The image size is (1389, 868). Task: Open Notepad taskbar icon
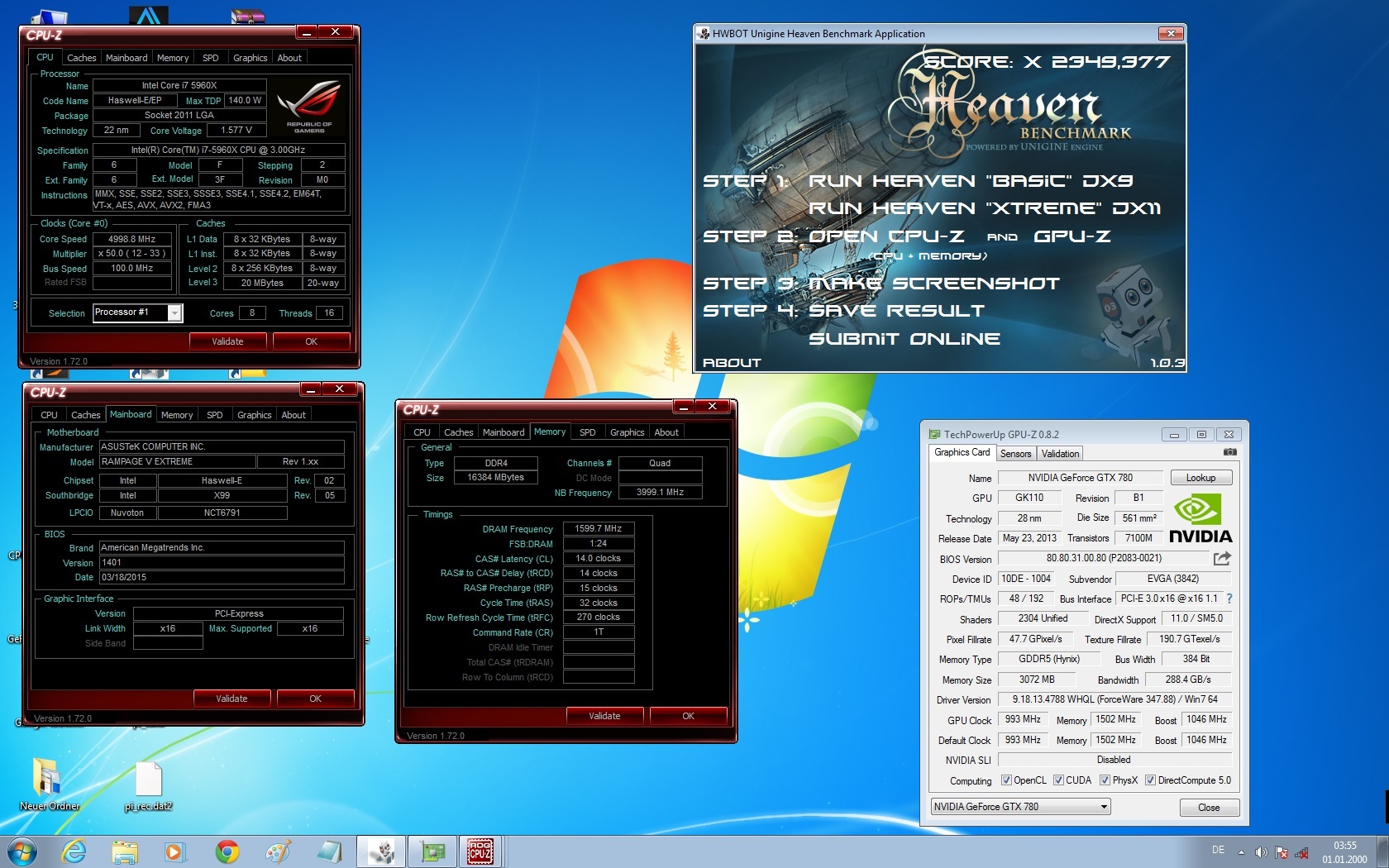pos(329,851)
